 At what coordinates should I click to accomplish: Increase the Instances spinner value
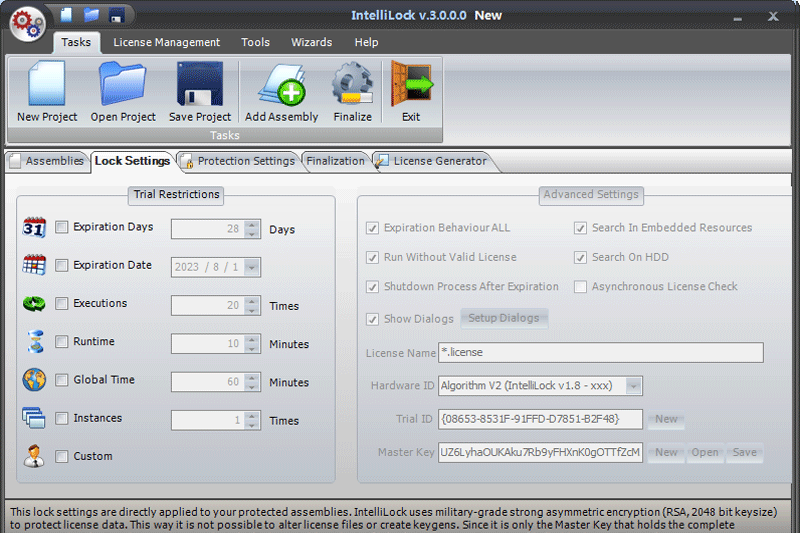click(x=252, y=416)
